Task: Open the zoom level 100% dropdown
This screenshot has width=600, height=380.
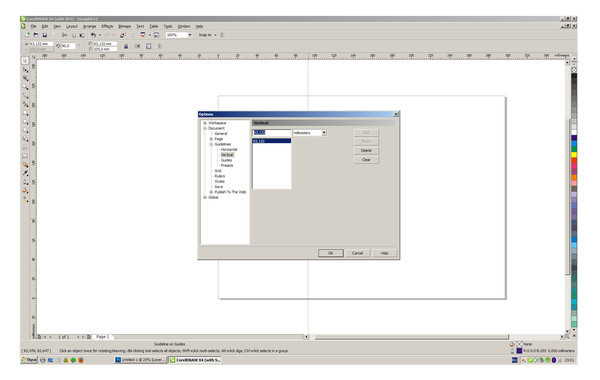Action: (x=190, y=35)
